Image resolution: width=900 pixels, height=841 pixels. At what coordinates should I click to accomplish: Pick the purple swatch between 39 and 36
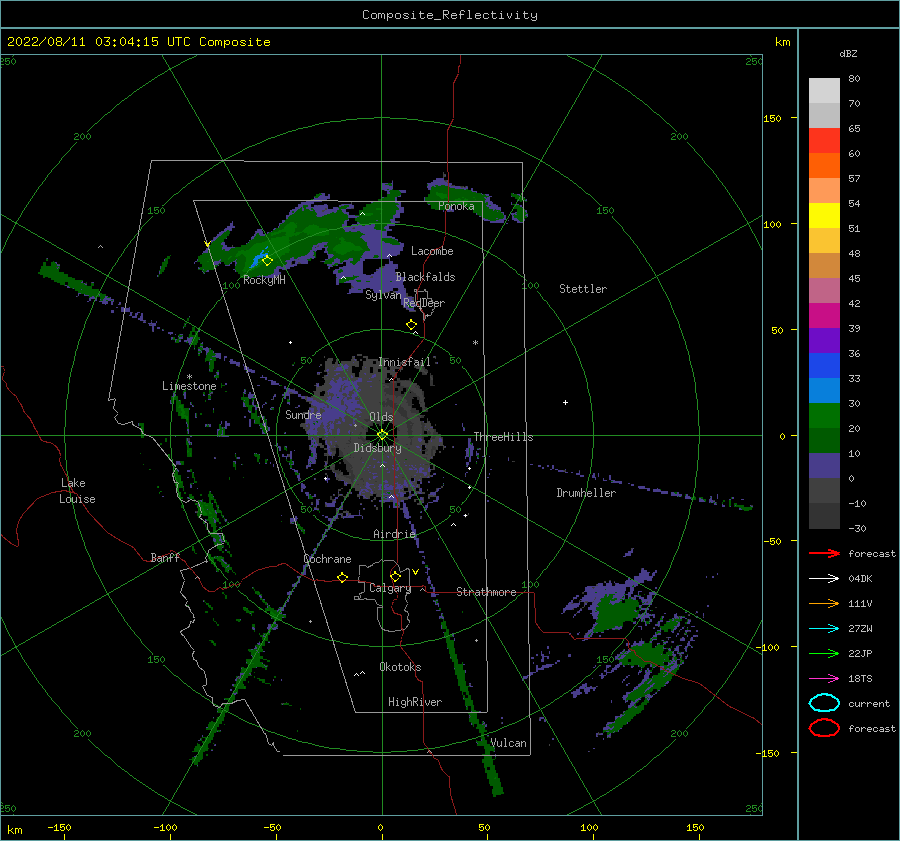[x=824, y=340]
